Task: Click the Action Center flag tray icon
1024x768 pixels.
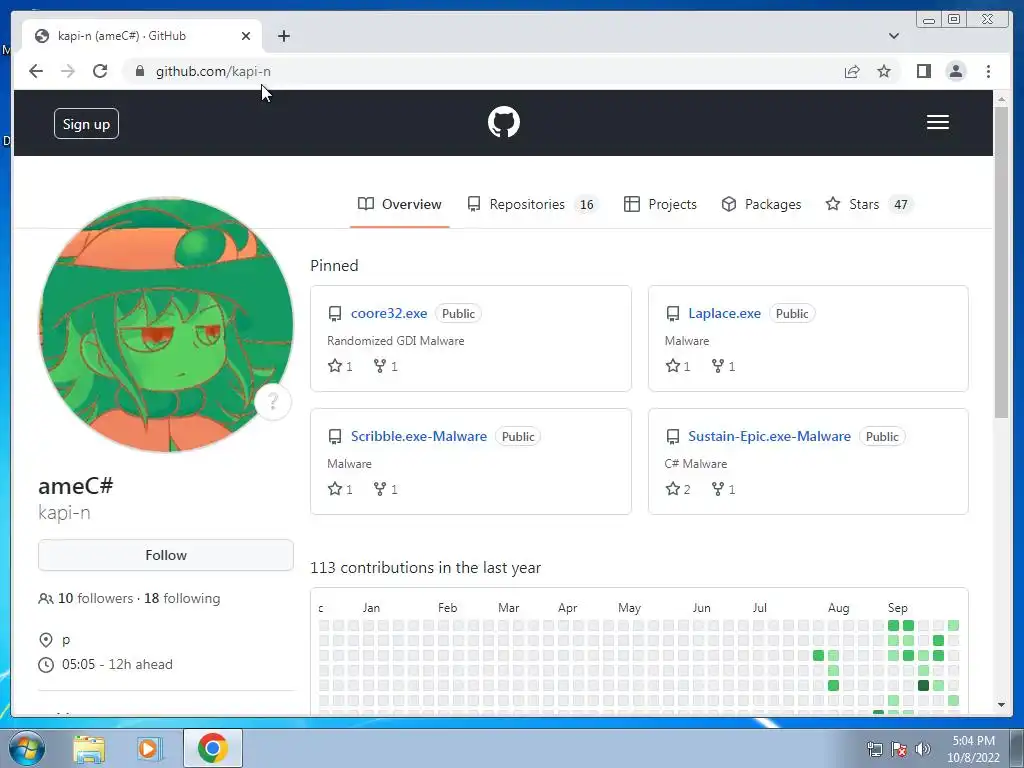Action: tap(899, 749)
